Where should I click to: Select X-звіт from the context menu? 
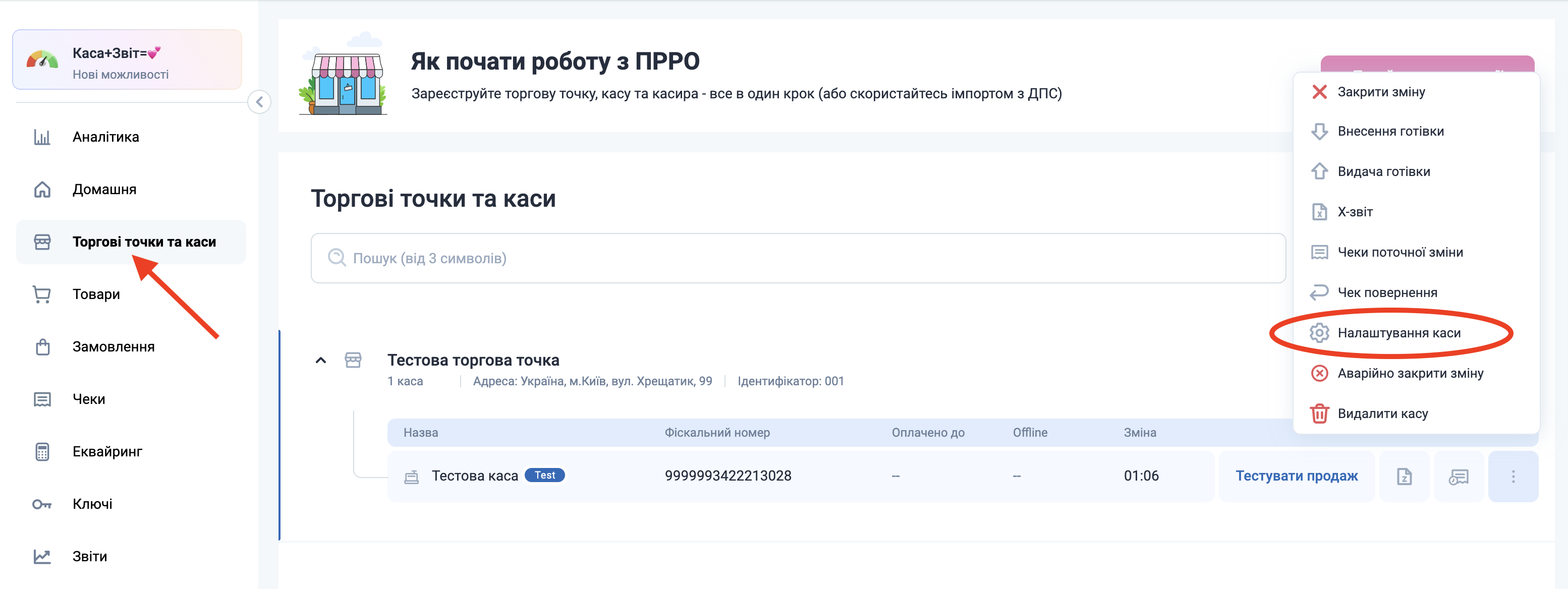[x=1355, y=212]
